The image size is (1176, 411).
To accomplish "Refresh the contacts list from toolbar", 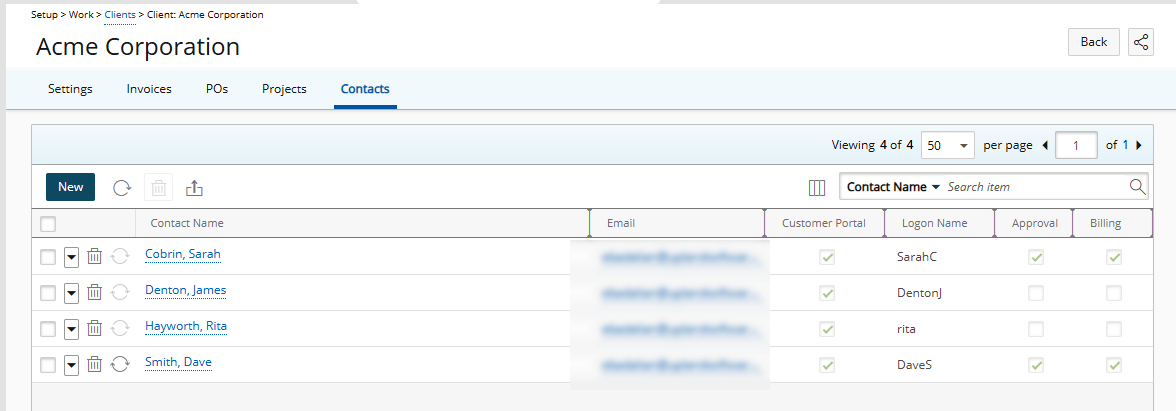I will (122, 188).
